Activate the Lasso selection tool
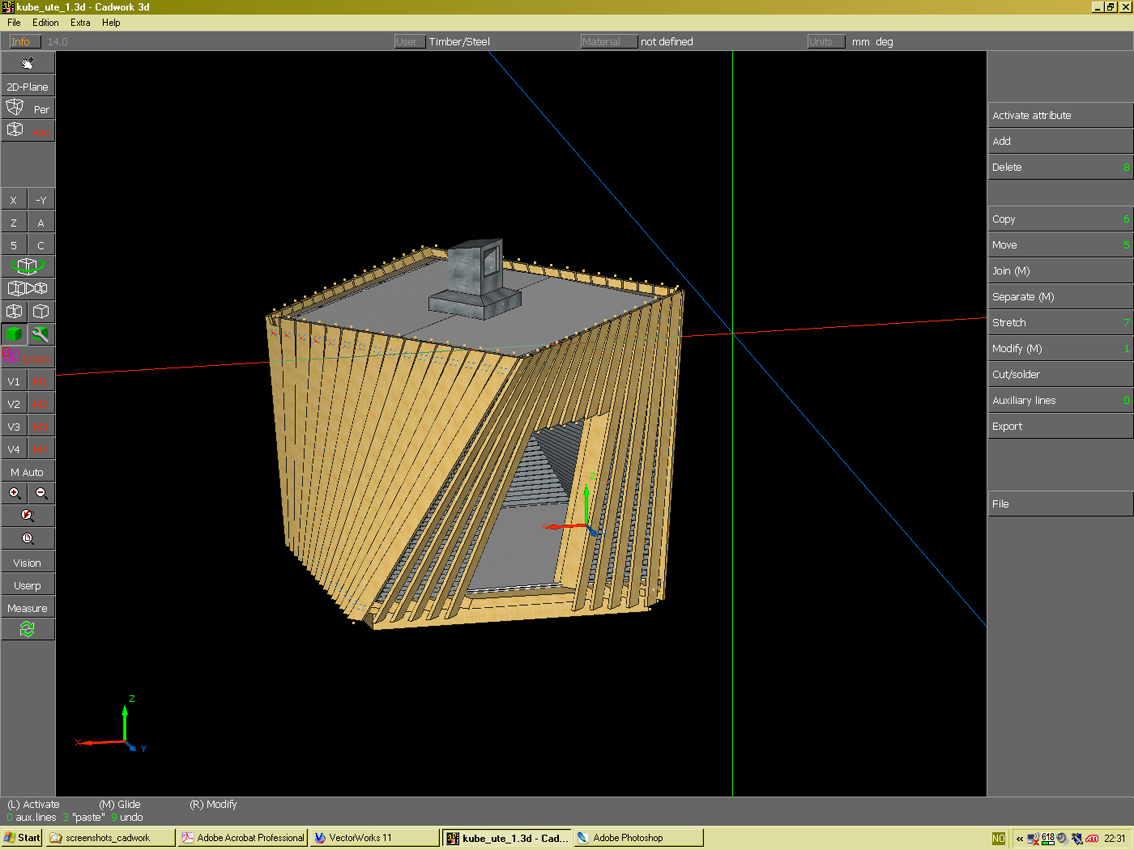 [27, 358]
